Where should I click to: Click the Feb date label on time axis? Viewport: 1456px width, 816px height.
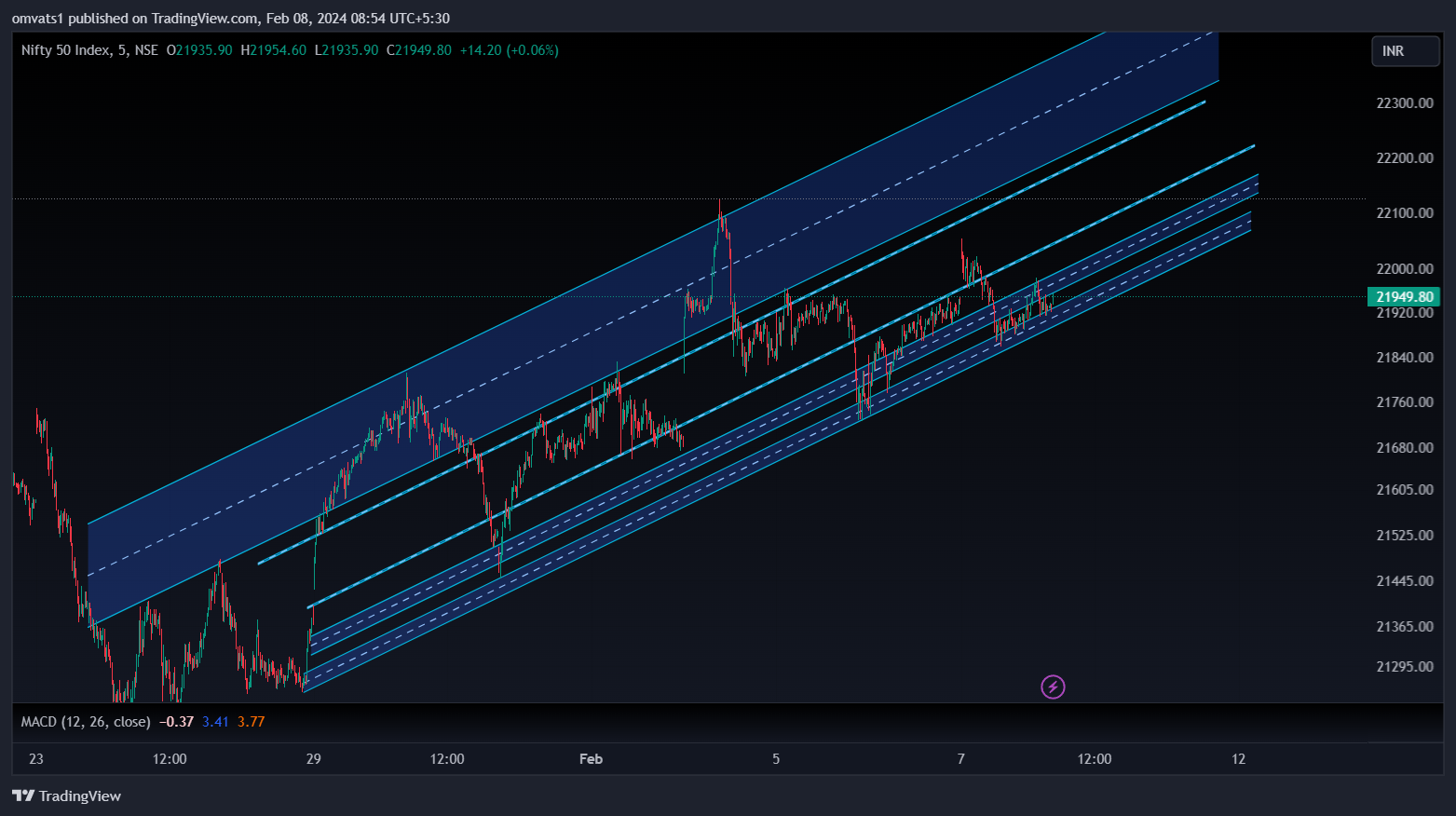point(591,758)
